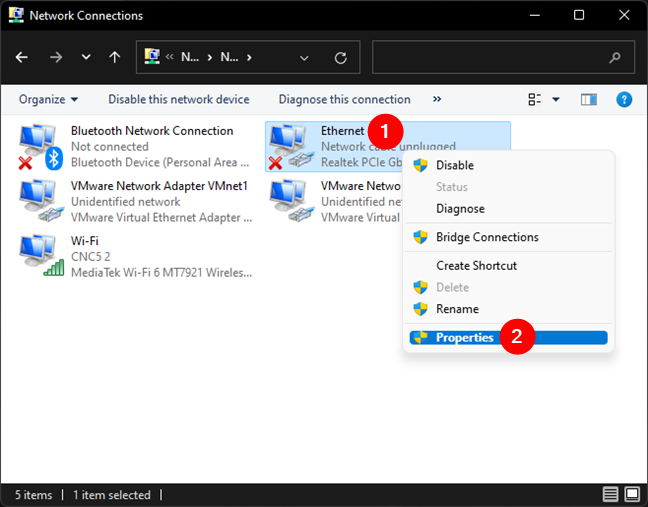Switch to large icons view in status bar
The image size is (648, 507).
pos(630,495)
